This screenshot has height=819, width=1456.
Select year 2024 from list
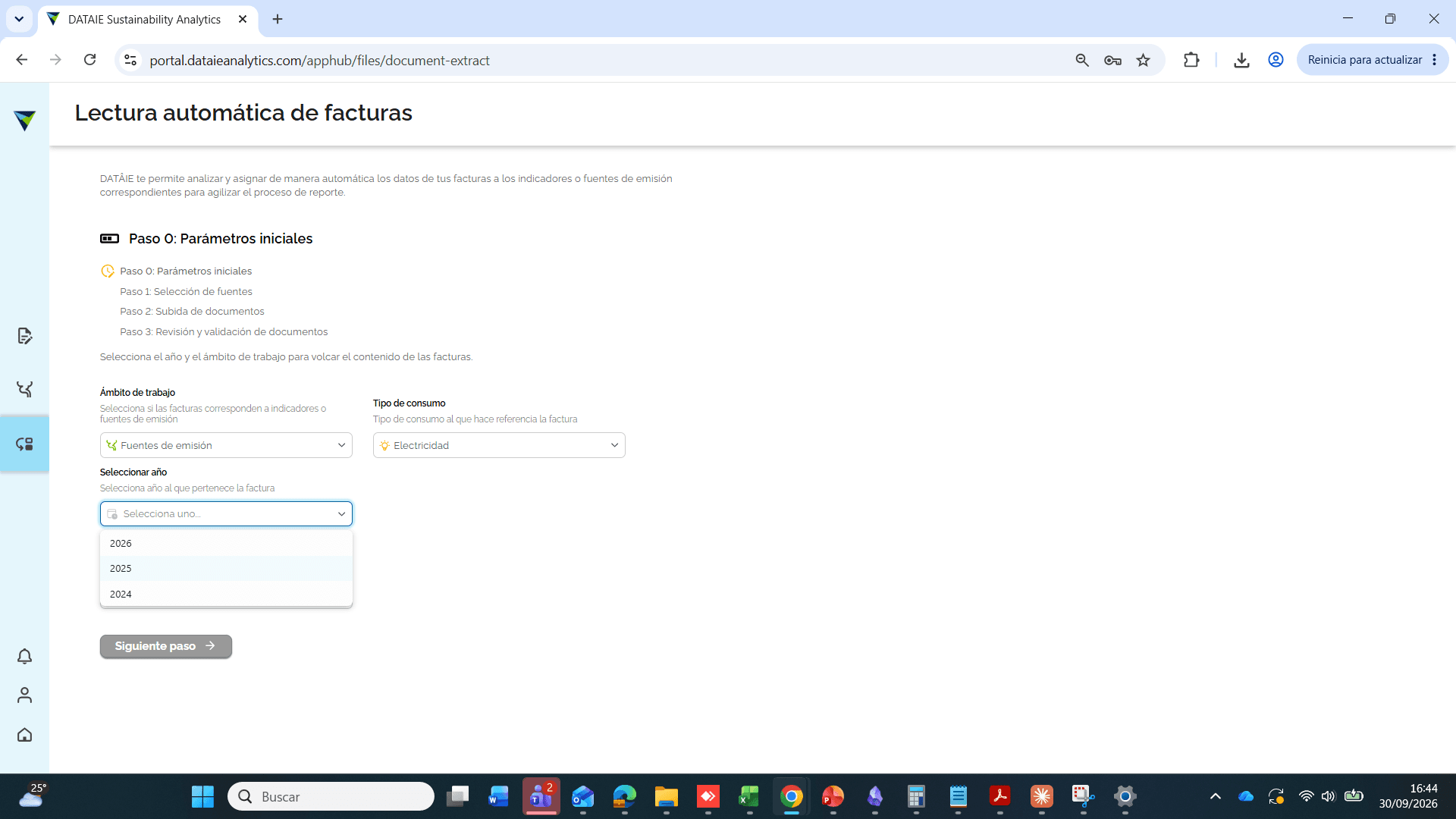pyautogui.click(x=226, y=594)
